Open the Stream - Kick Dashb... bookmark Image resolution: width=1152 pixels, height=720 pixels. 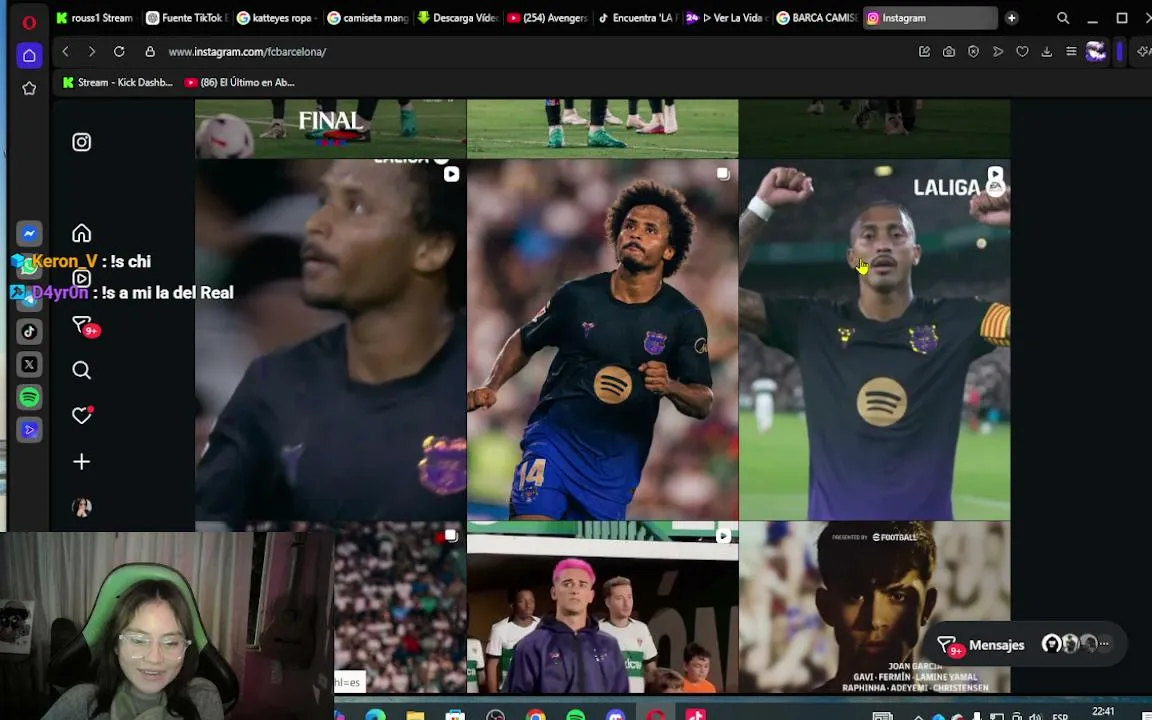pos(118,82)
